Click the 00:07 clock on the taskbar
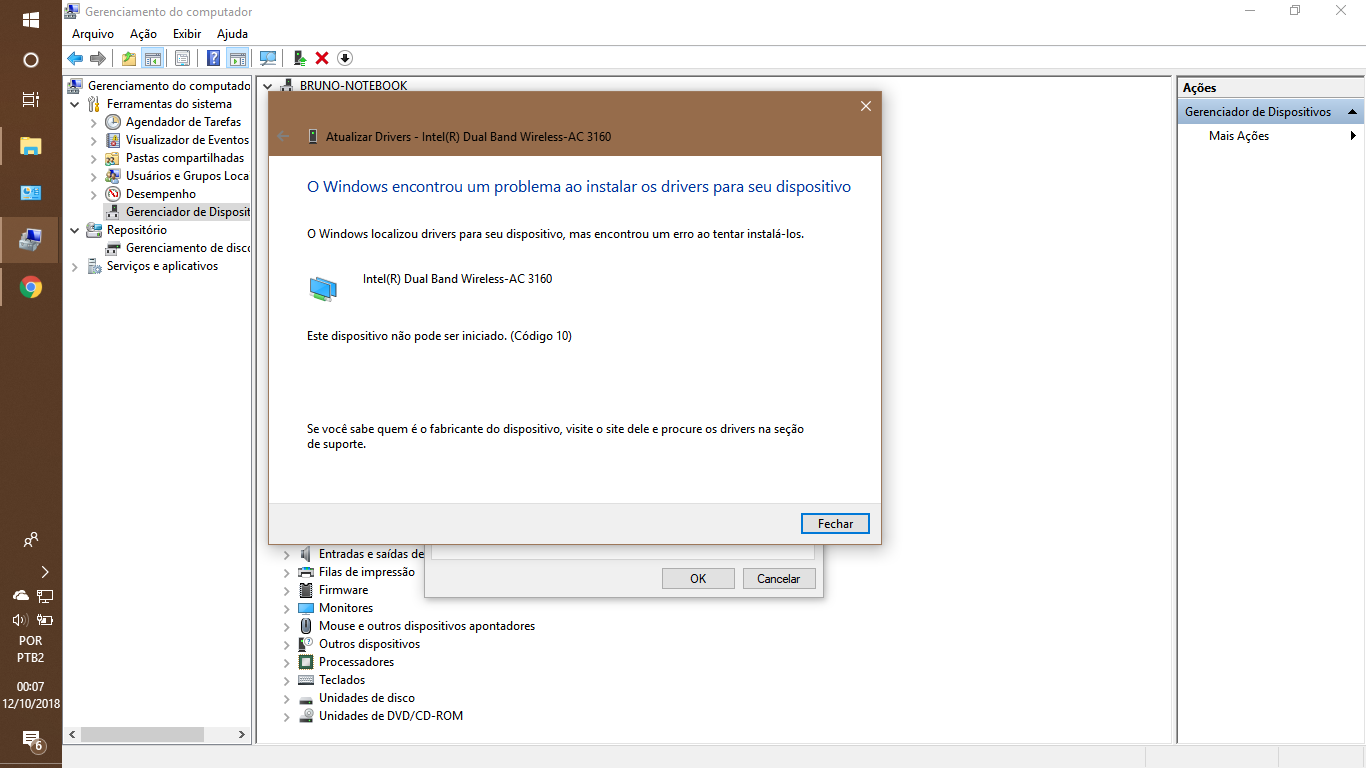Screen dimensions: 1366x768 (x=31, y=687)
